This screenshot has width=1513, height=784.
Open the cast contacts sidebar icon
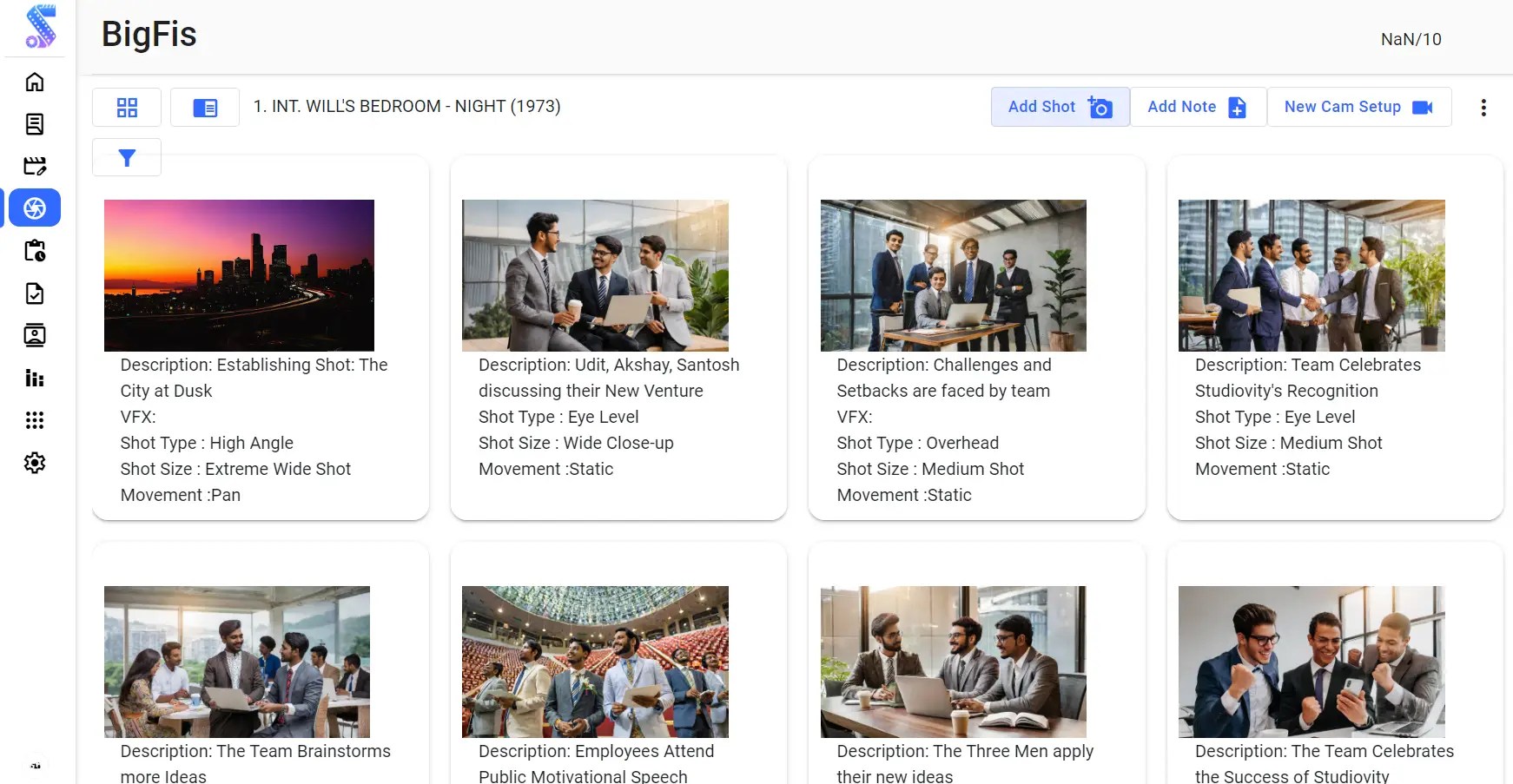[35, 335]
